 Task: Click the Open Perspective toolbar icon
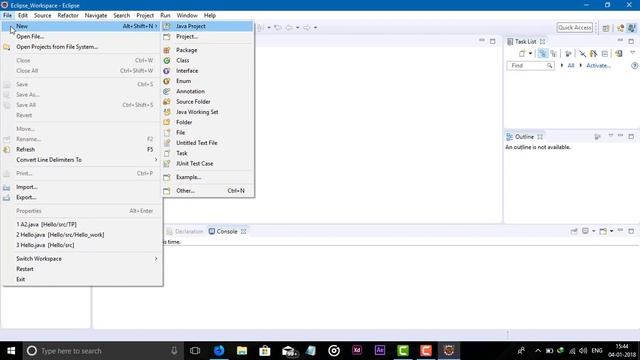606,28
